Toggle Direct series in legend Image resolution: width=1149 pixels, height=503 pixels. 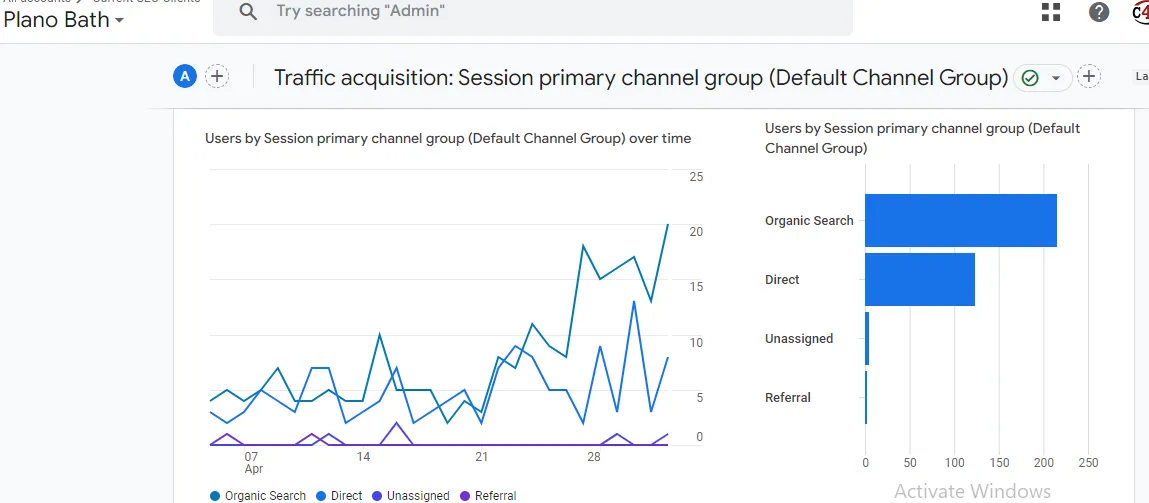pyautogui.click(x=339, y=496)
